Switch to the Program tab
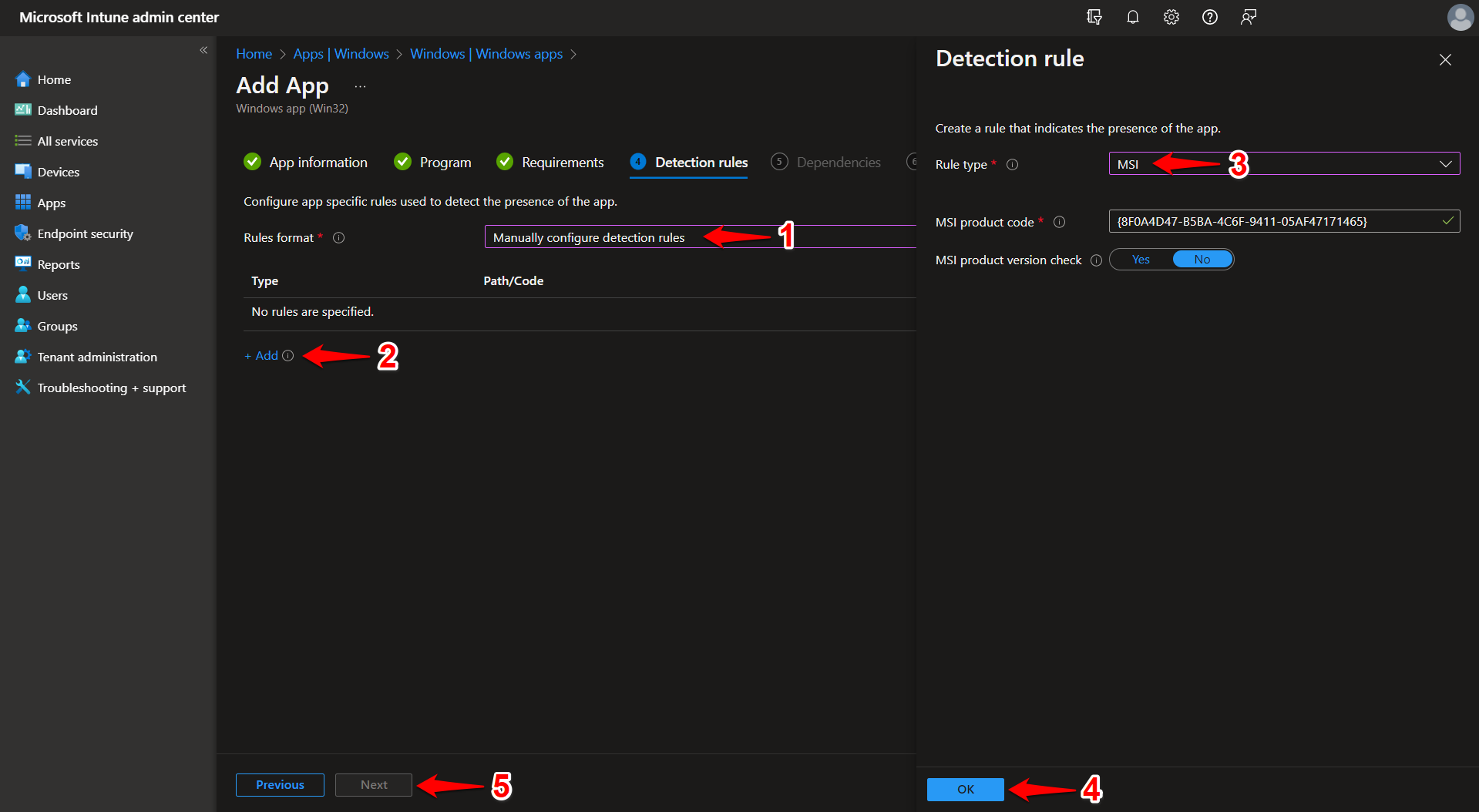The image size is (1479, 812). tap(445, 162)
